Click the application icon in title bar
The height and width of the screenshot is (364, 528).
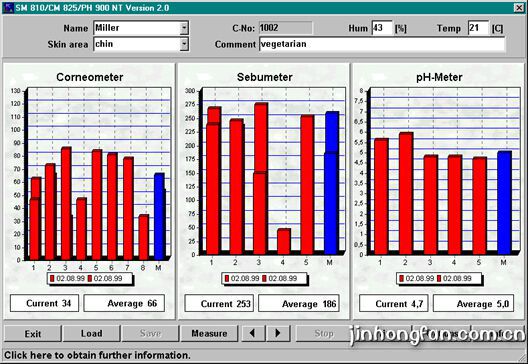tap(8, 7)
